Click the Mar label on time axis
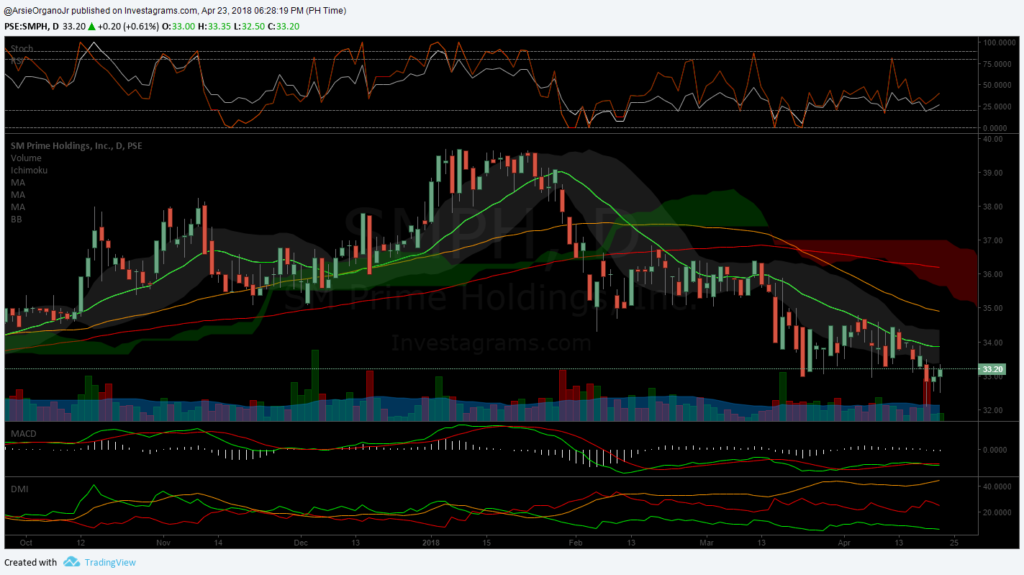Viewport: 1024px width, 575px height. 707,543
